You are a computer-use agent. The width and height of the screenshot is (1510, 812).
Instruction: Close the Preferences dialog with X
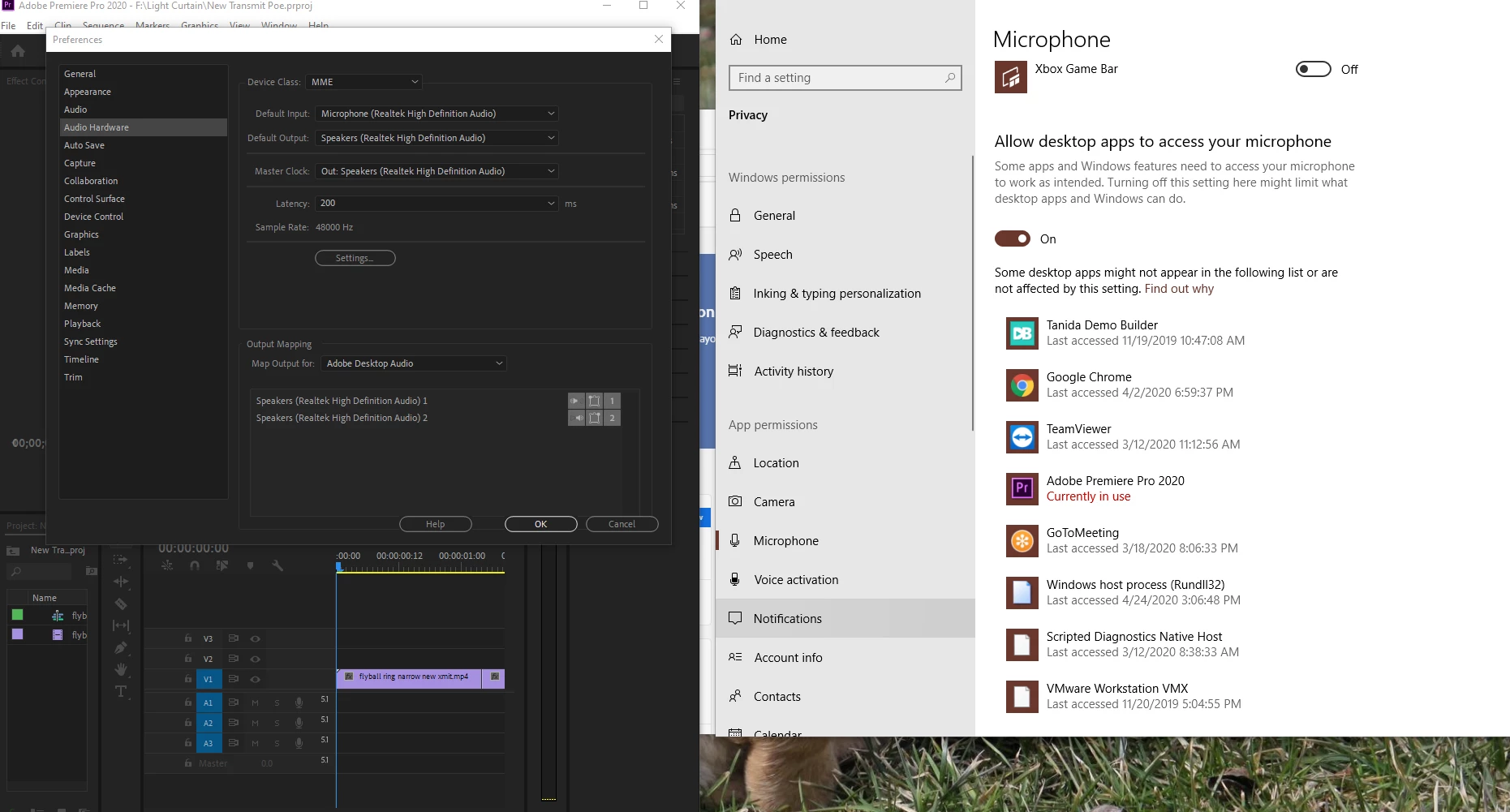click(659, 39)
